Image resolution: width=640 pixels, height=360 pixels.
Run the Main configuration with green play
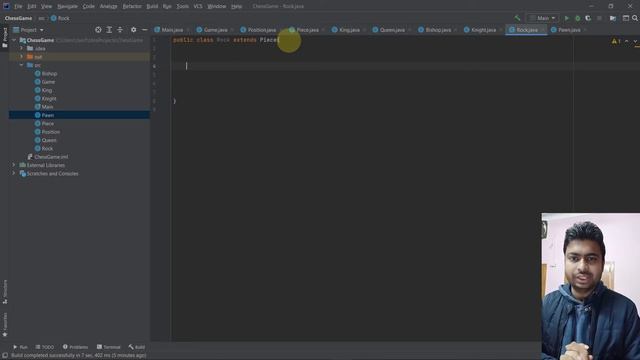[x=567, y=18]
